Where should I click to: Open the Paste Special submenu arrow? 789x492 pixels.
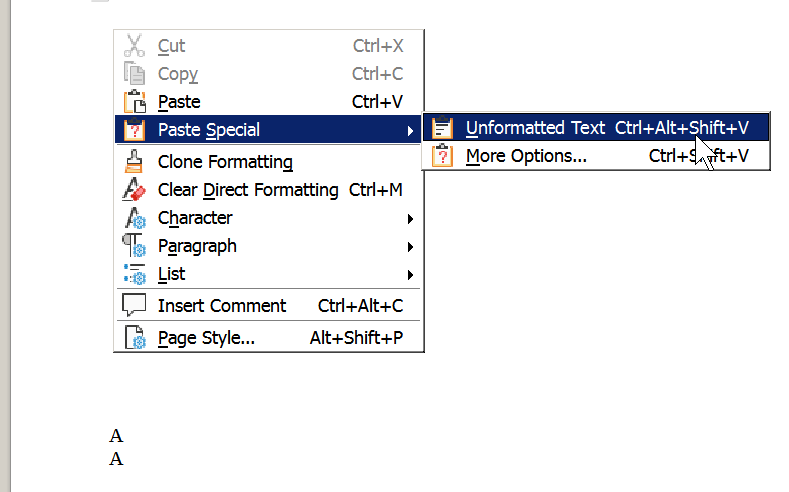pyautogui.click(x=410, y=131)
